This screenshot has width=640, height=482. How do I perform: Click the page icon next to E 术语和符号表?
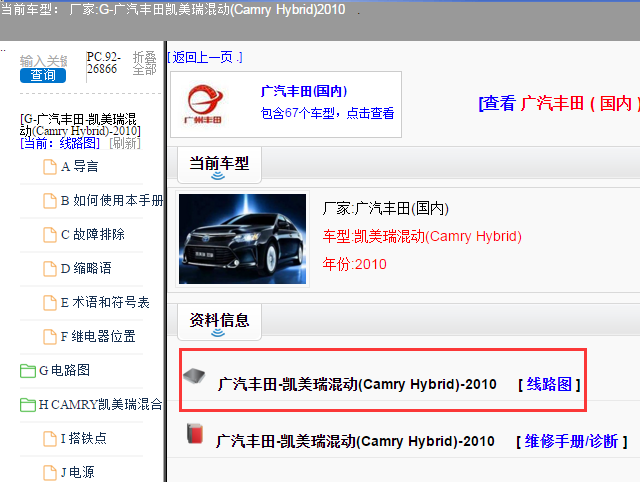click(50, 302)
